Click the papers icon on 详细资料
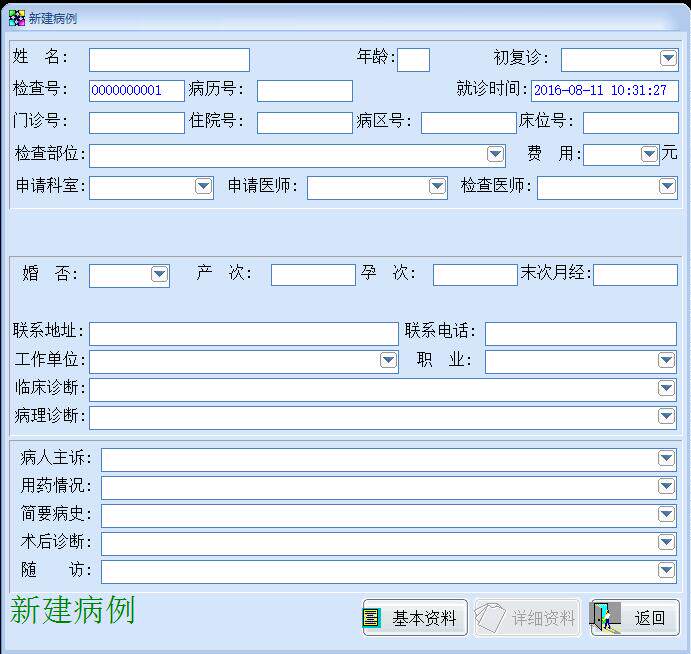This screenshot has width=691, height=654. pyautogui.click(x=490, y=618)
